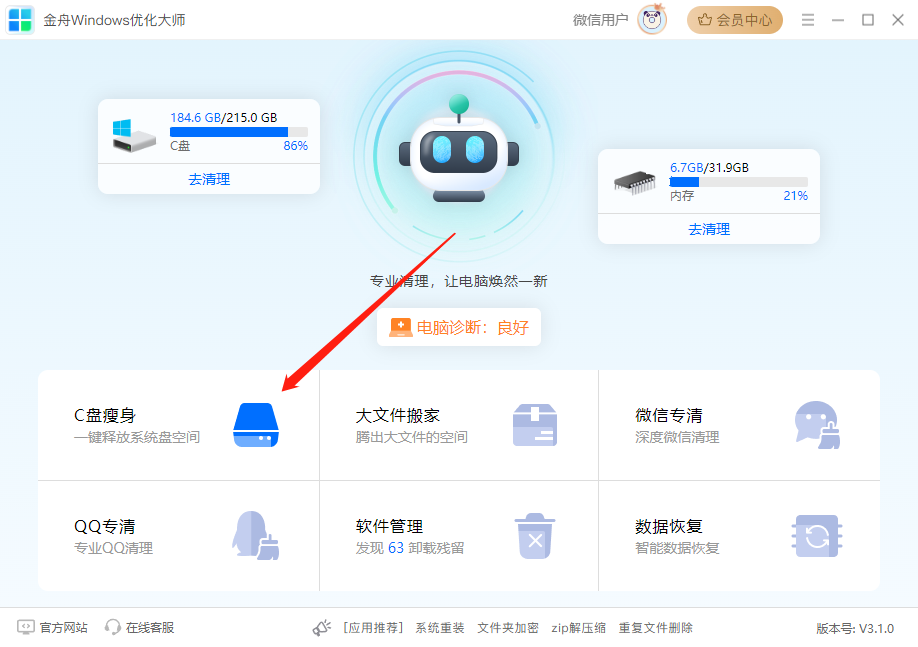The width and height of the screenshot is (918, 647).
Task: Select the QQ专清 title text
Action: tap(105, 526)
